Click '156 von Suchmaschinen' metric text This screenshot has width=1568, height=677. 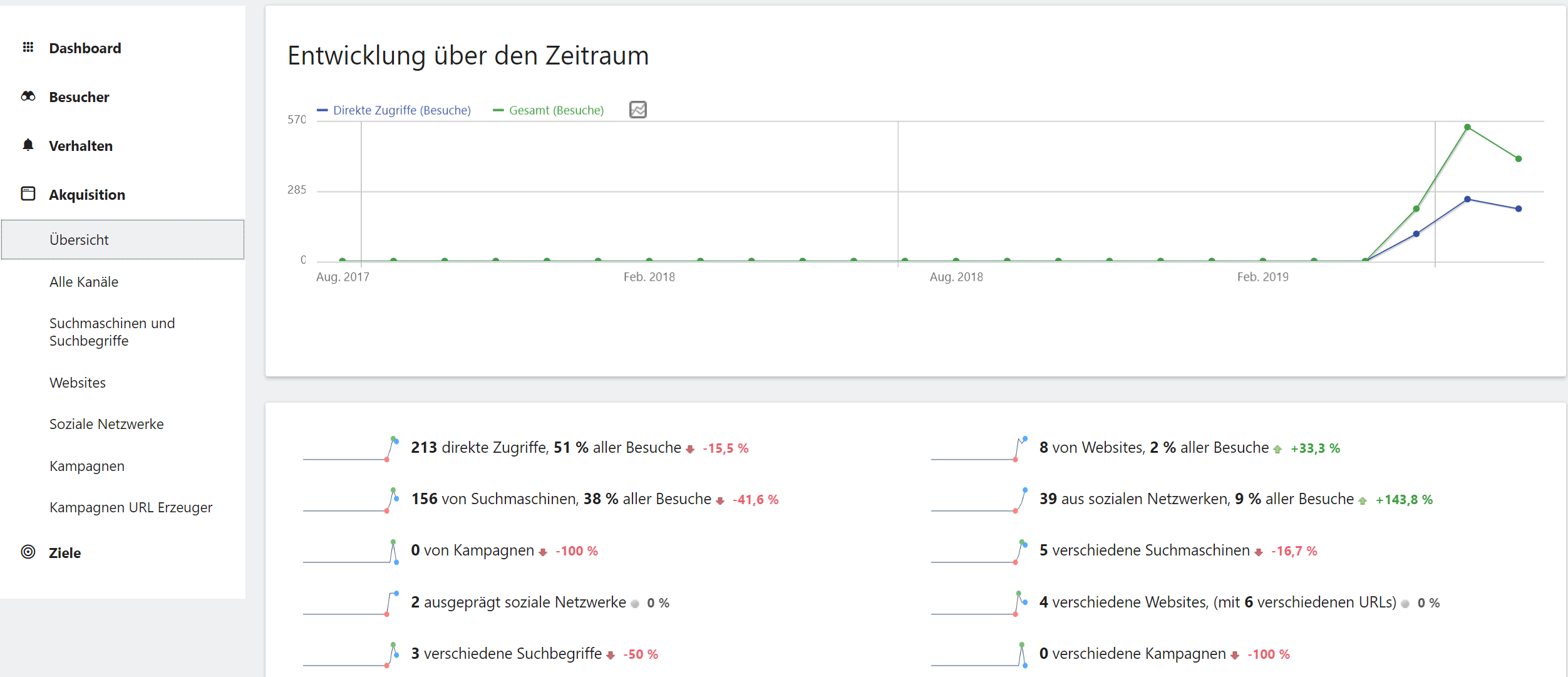pos(494,499)
